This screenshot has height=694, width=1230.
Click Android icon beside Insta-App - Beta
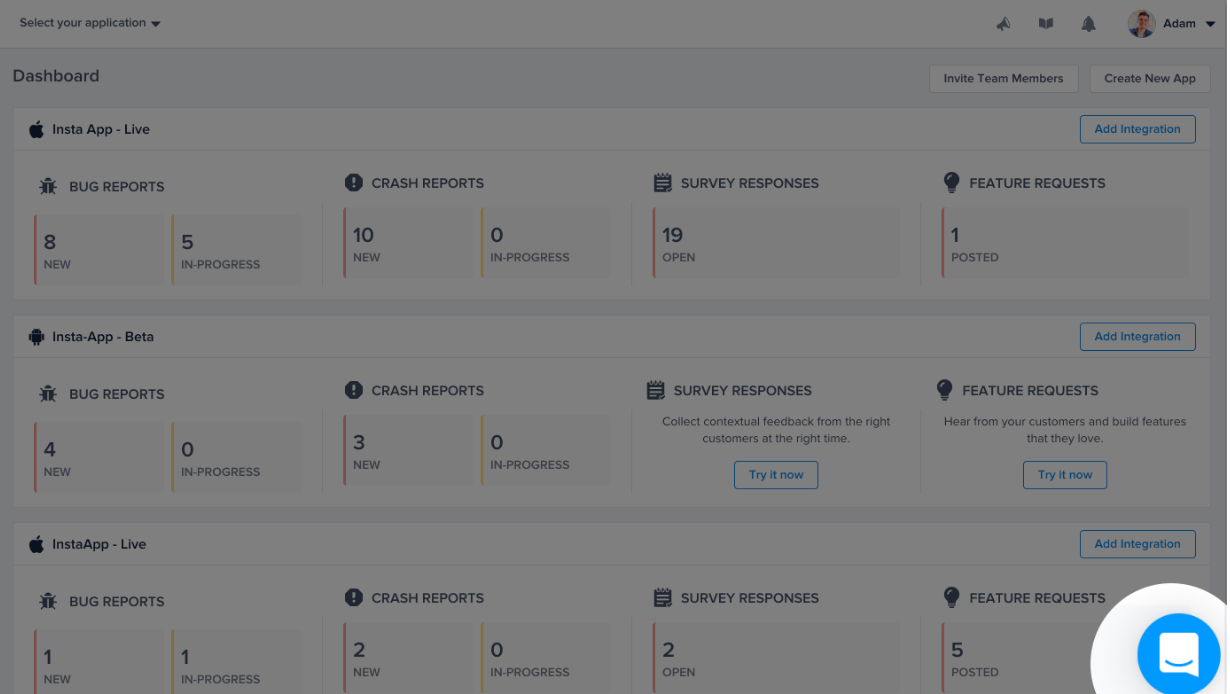[x=37, y=337]
